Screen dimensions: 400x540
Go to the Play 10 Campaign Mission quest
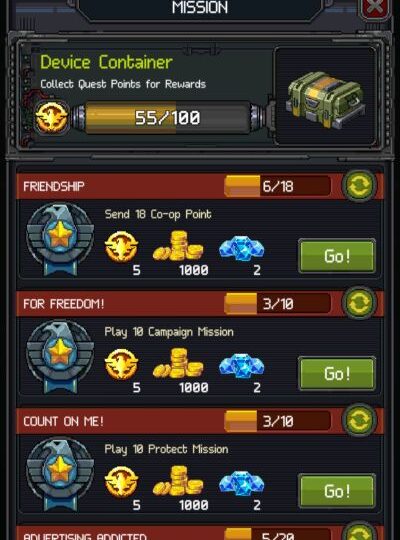(337, 374)
